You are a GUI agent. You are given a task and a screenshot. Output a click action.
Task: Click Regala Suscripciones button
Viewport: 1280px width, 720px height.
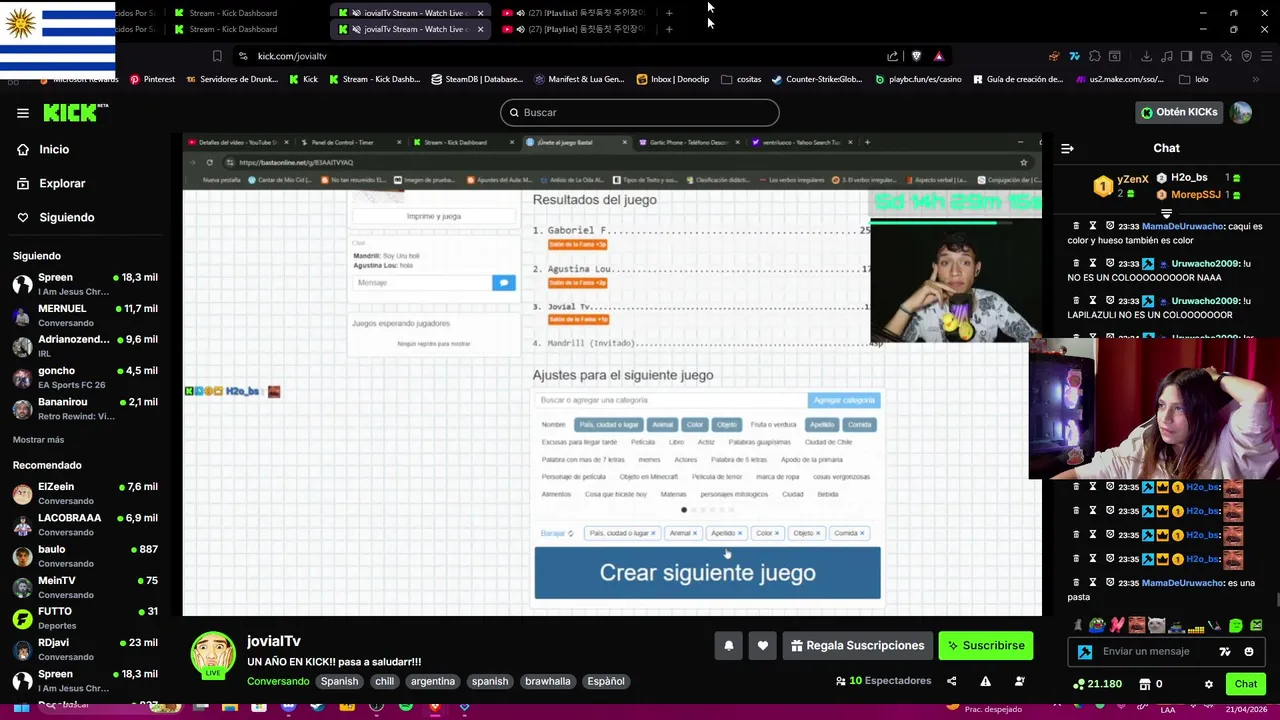pyautogui.click(x=857, y=646)
